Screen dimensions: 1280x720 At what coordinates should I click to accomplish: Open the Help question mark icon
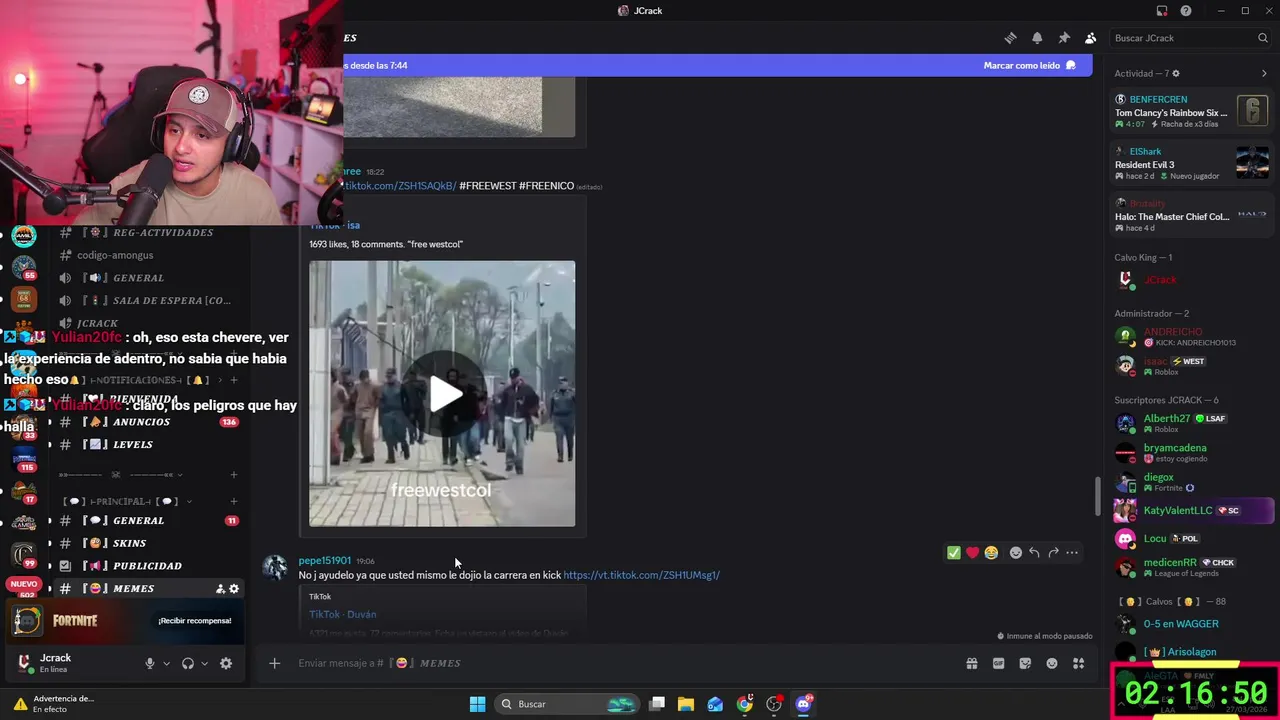point(1186,11)
